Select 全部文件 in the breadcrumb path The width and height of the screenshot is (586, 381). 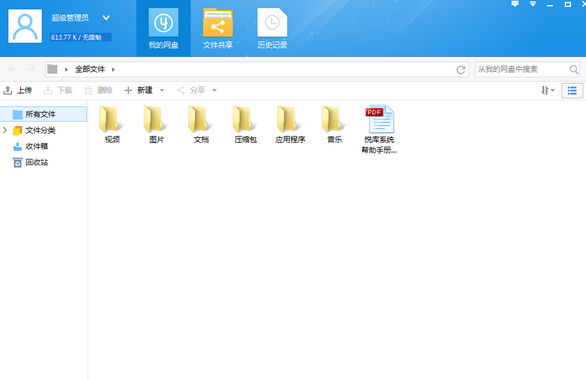tap(90, 69)
